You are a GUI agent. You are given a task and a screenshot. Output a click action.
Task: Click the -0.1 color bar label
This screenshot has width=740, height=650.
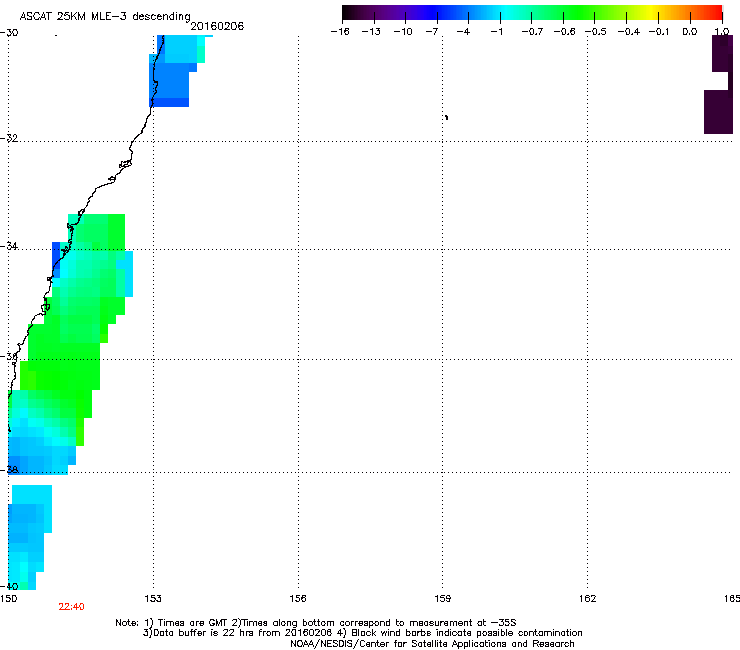coord(659,32)
